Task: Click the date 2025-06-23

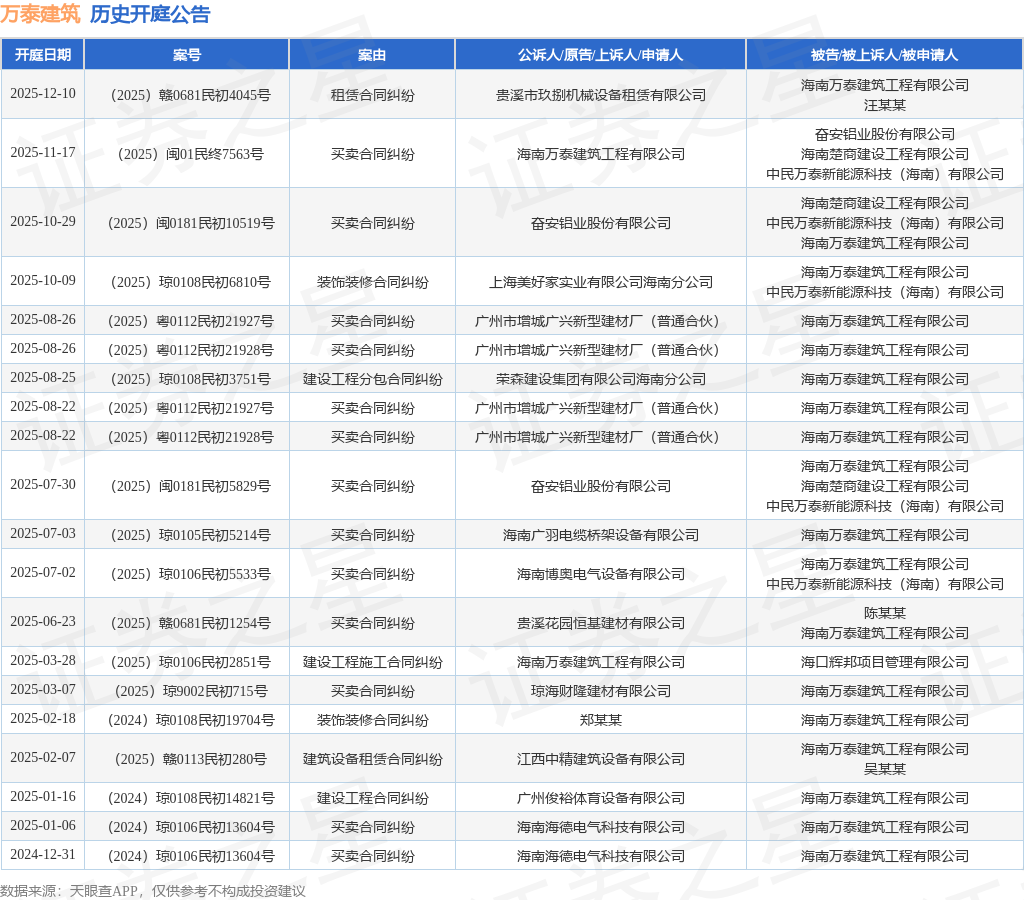Action: click(x=43, y=621)
